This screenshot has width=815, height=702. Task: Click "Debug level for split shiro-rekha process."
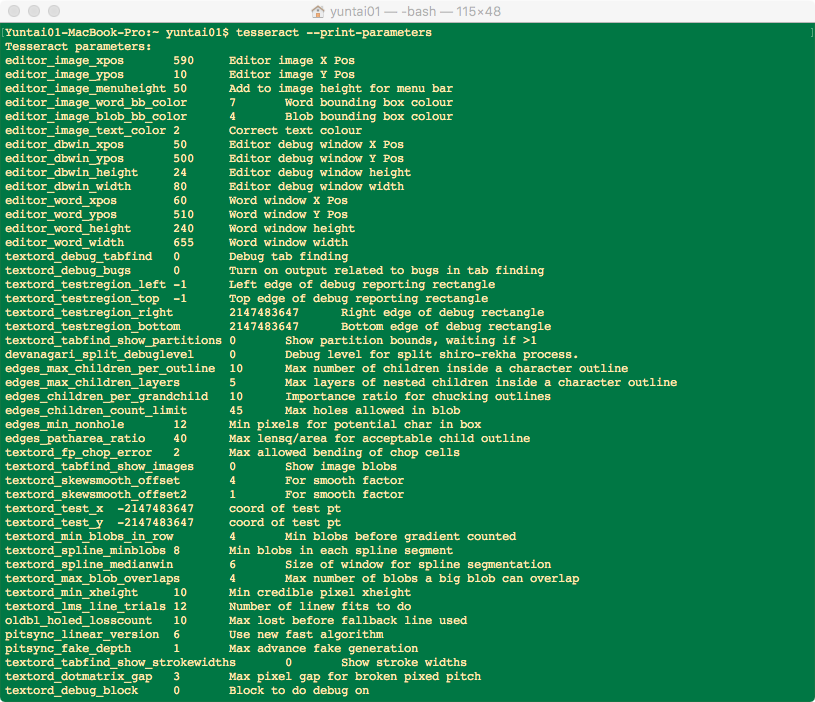[431, 355]
